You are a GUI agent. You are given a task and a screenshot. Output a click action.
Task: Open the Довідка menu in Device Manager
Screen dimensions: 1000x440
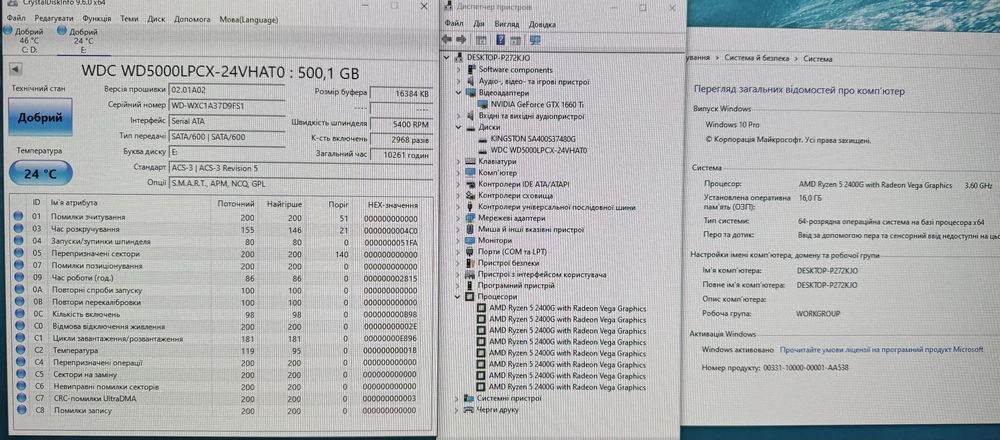click(542, 24)
